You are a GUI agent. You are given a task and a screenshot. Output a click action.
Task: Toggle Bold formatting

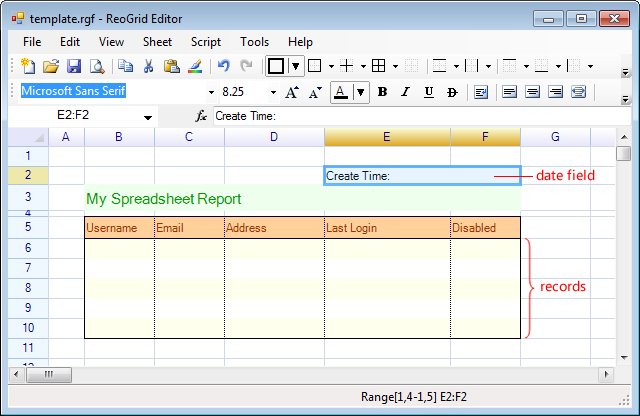381,92
